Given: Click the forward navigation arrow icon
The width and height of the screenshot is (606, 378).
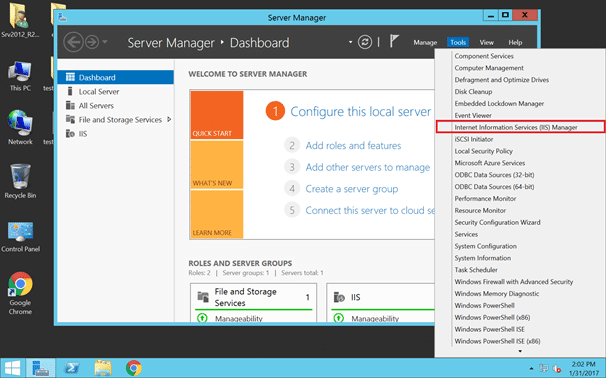Looking at the screenshot, I should click(92, 42).
